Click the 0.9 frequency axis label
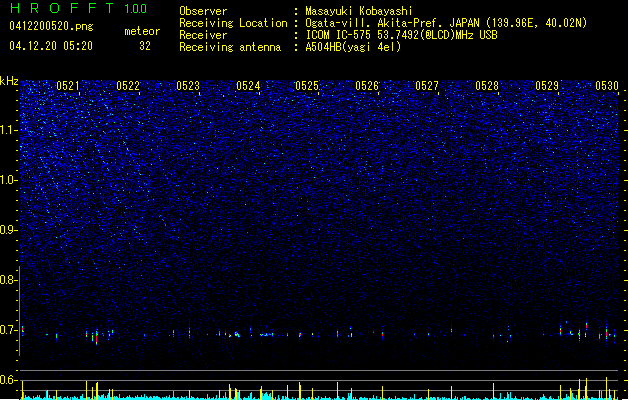This screenshot has width=629, height=400. tap(8, 229)
